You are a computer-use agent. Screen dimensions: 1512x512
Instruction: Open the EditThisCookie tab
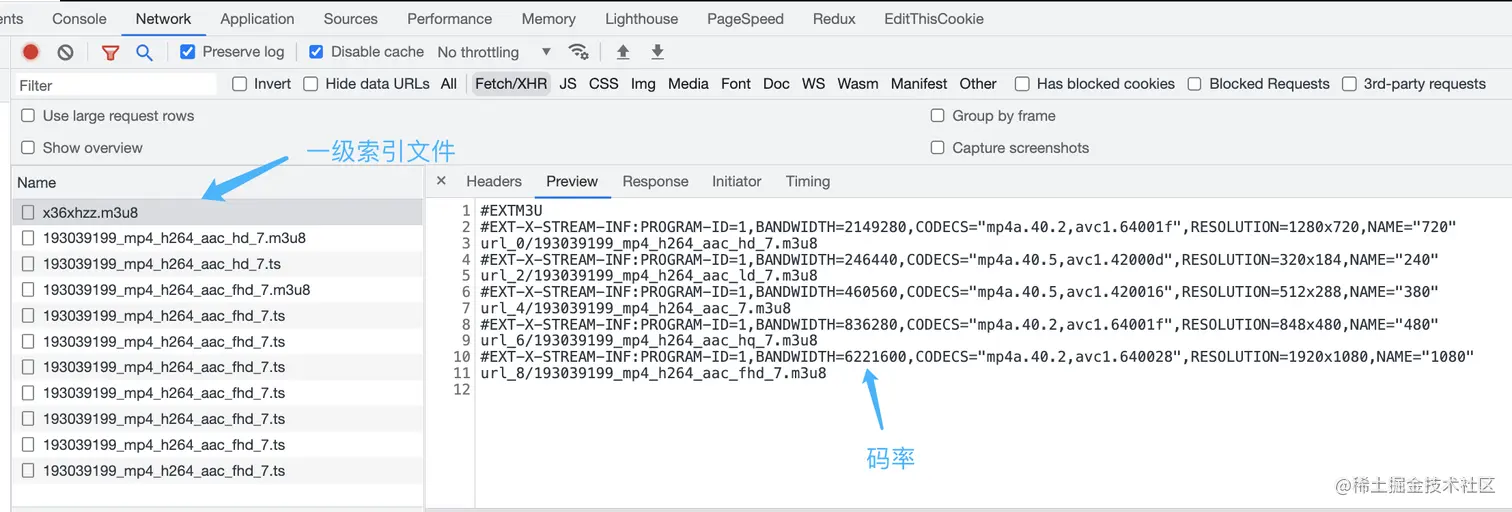click(x=933, y=19)
